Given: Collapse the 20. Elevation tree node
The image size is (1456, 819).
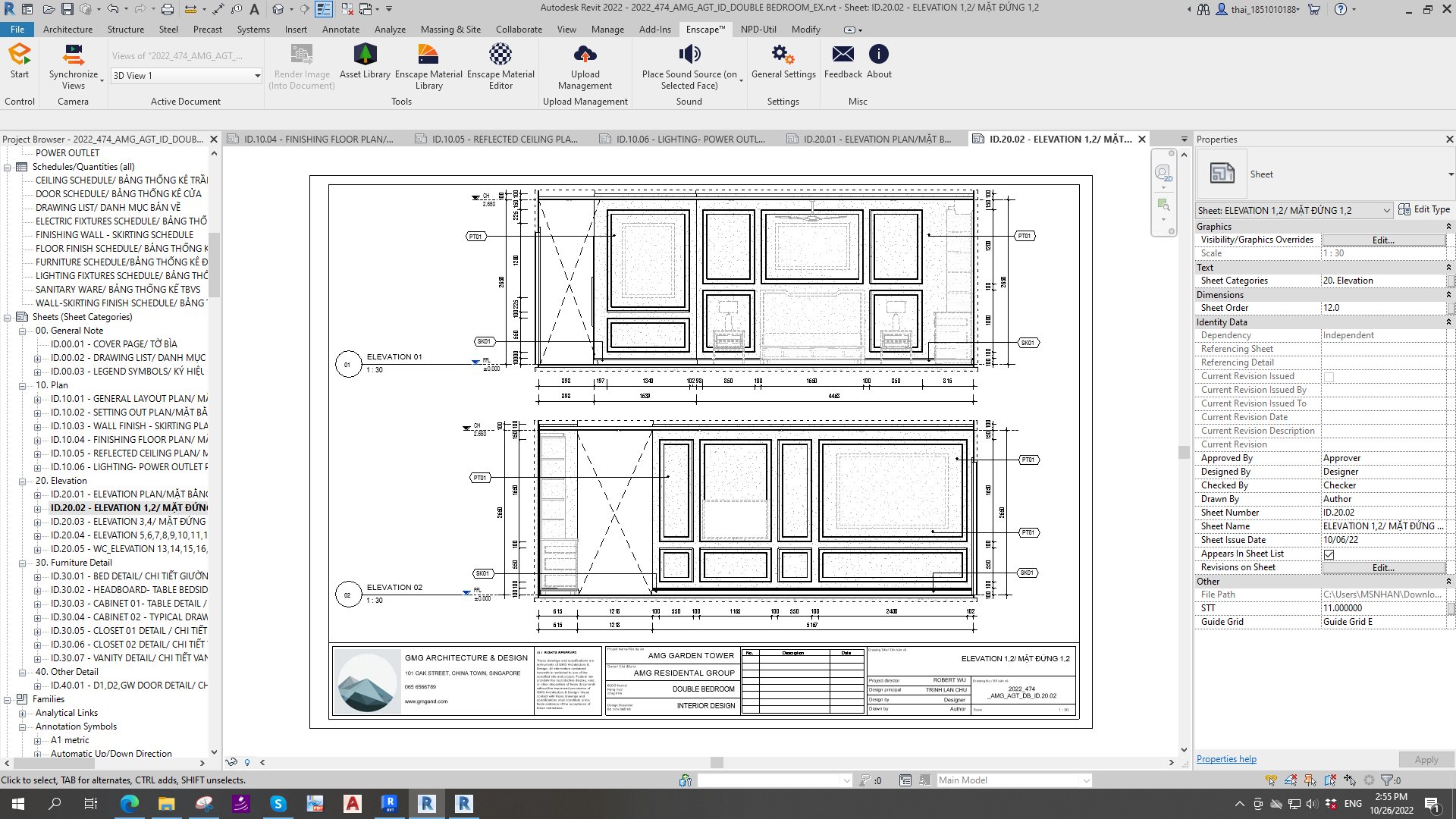Looking at the screenshot, I should click(x=23, y=482).
